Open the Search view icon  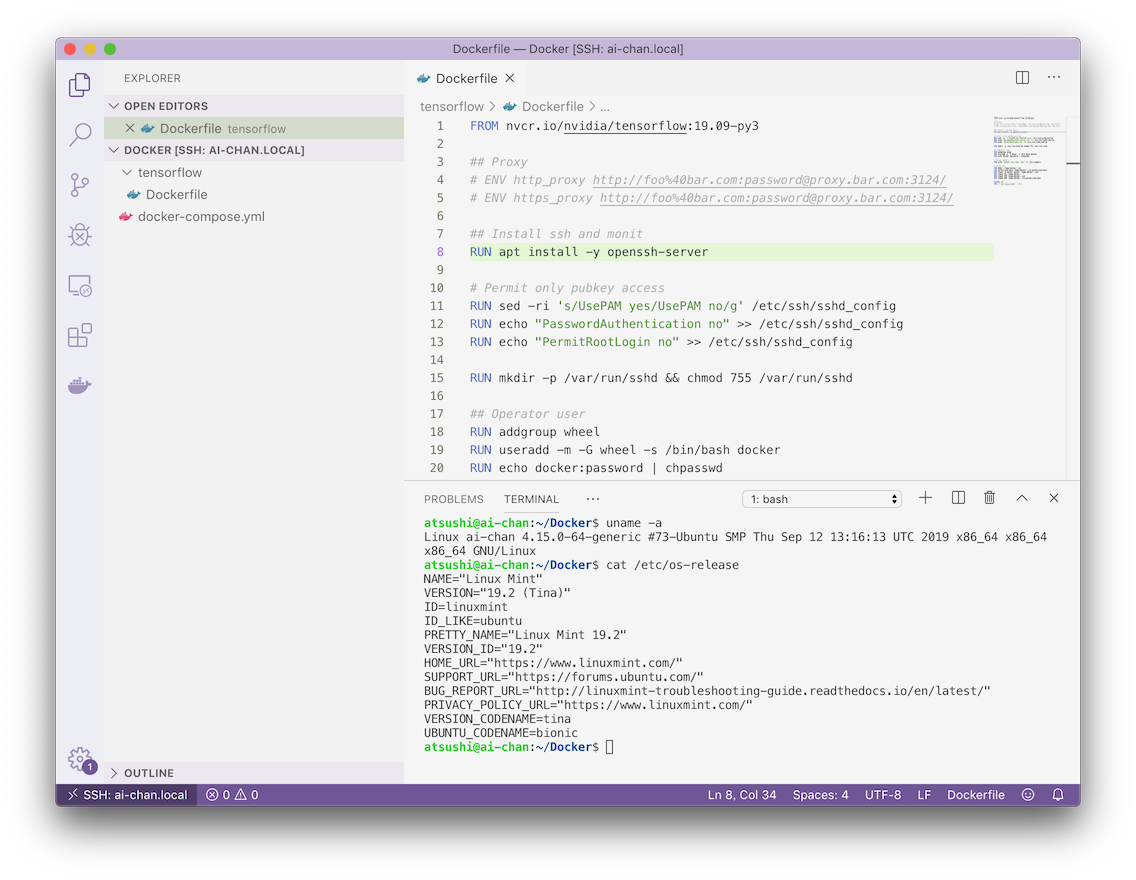click(x=80, y=135)
